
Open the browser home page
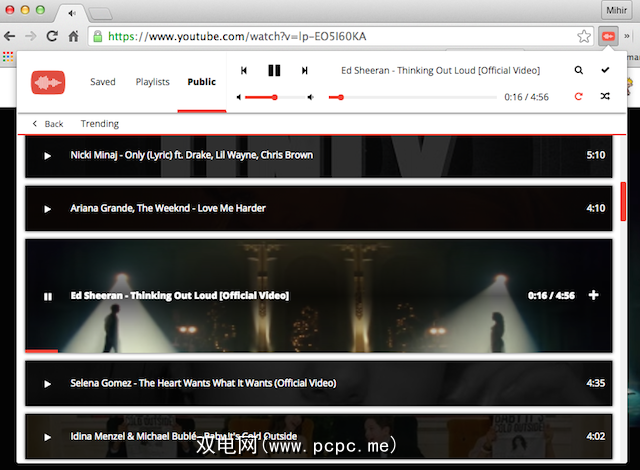click(73, 36)
